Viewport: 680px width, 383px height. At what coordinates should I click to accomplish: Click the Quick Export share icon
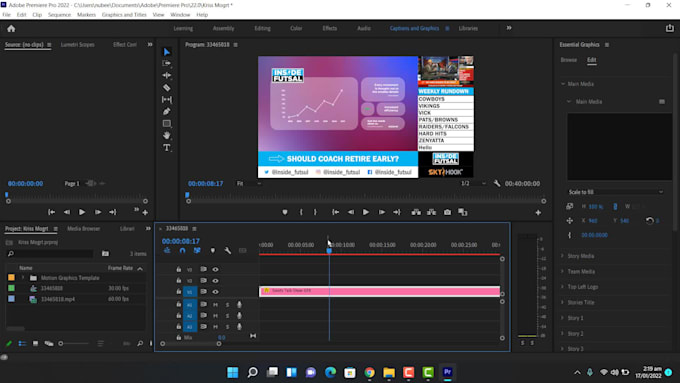point(670,28)
